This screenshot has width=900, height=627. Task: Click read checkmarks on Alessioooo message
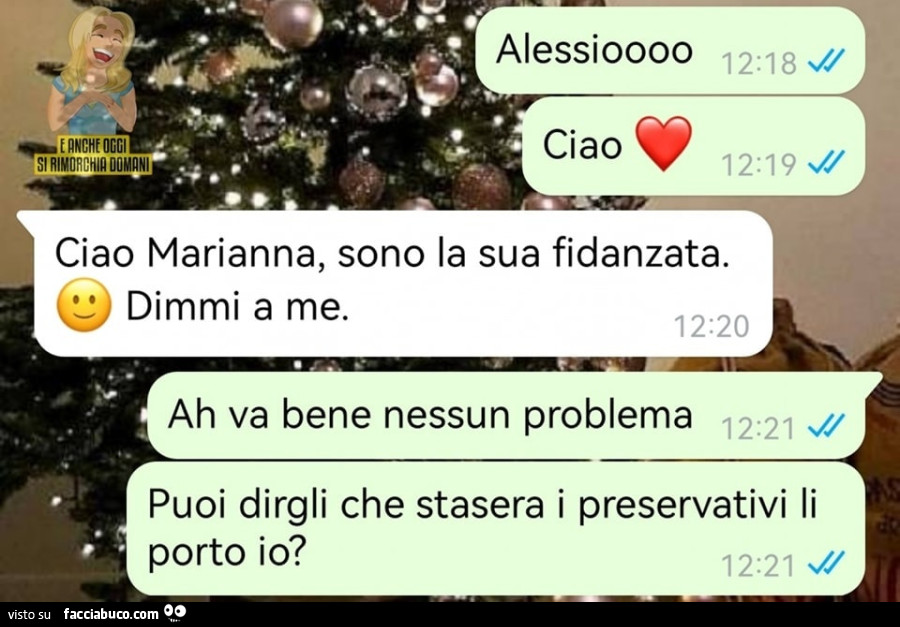pos(826,61)
